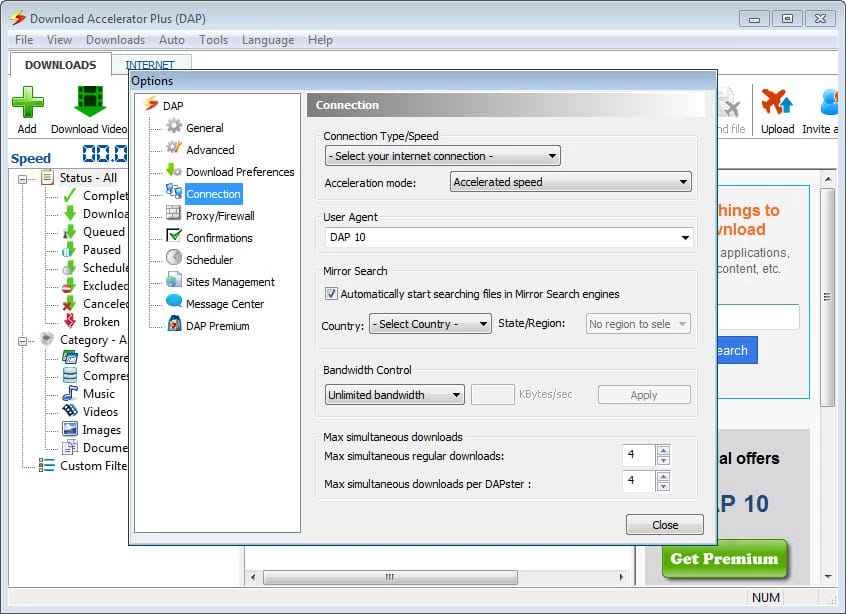Screen dimensions: 846x614
Task: Click the Upload icon in toolbar
Action: 777,104
